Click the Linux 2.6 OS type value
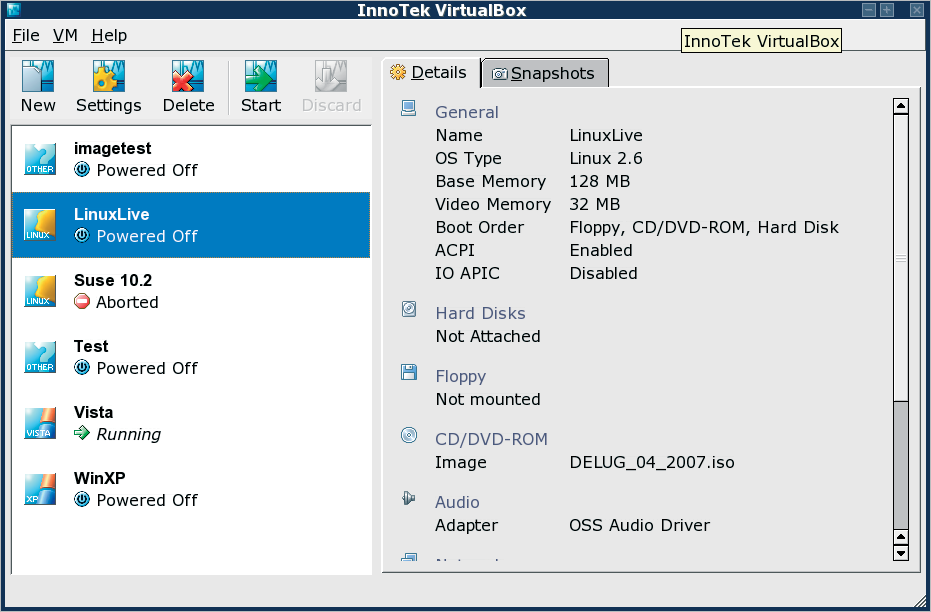The image size is (931, 612). [x=606, y=158]
